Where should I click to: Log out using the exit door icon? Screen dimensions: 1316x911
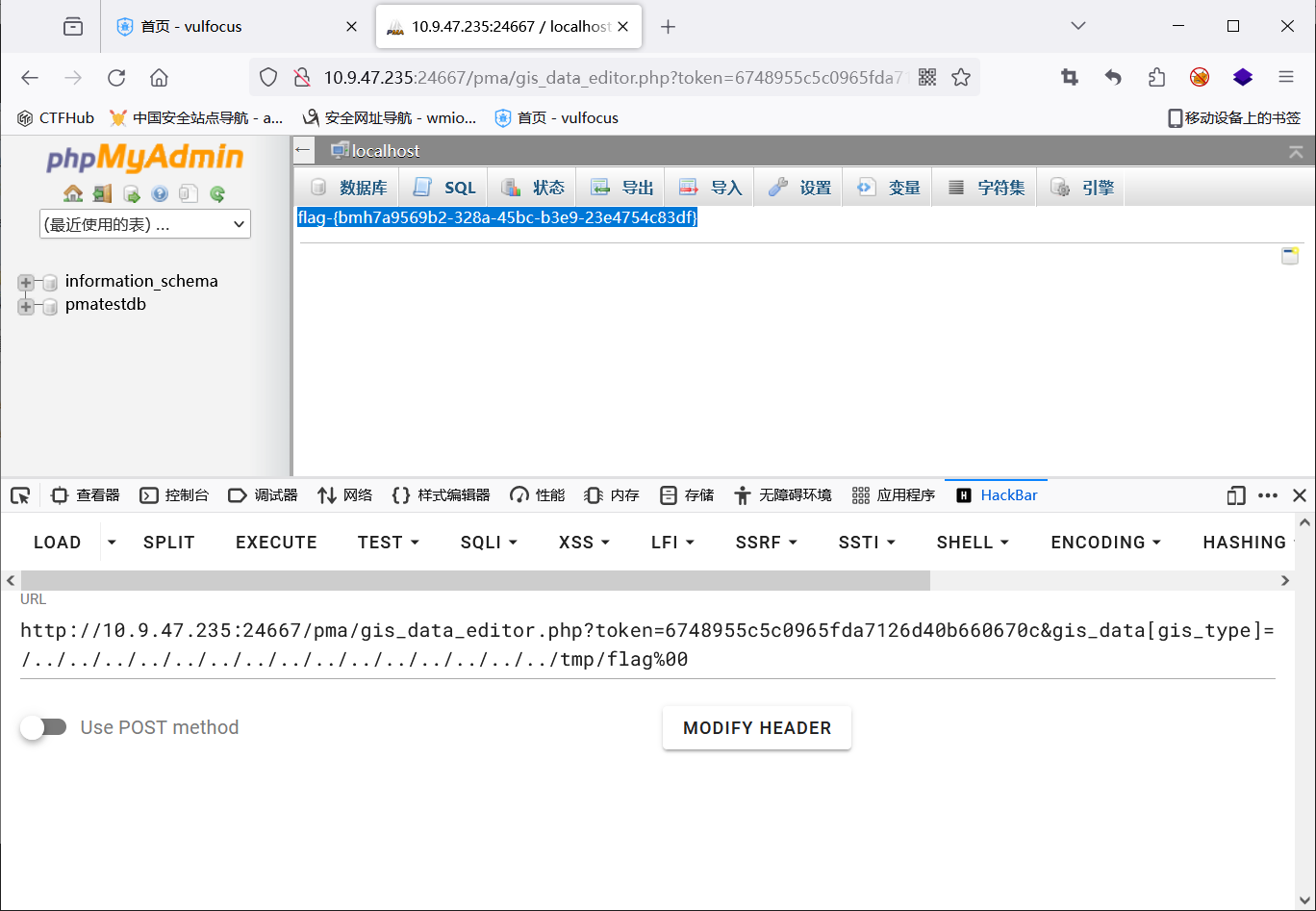[102, 193]
